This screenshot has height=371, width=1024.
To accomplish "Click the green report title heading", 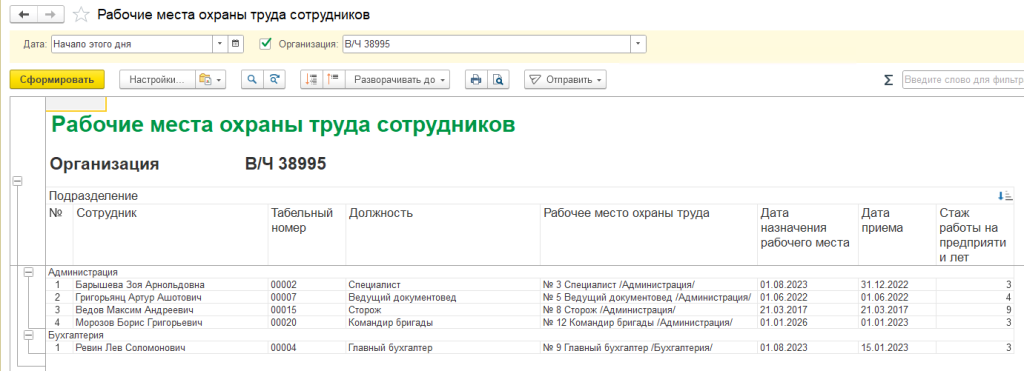I will 283,125.
